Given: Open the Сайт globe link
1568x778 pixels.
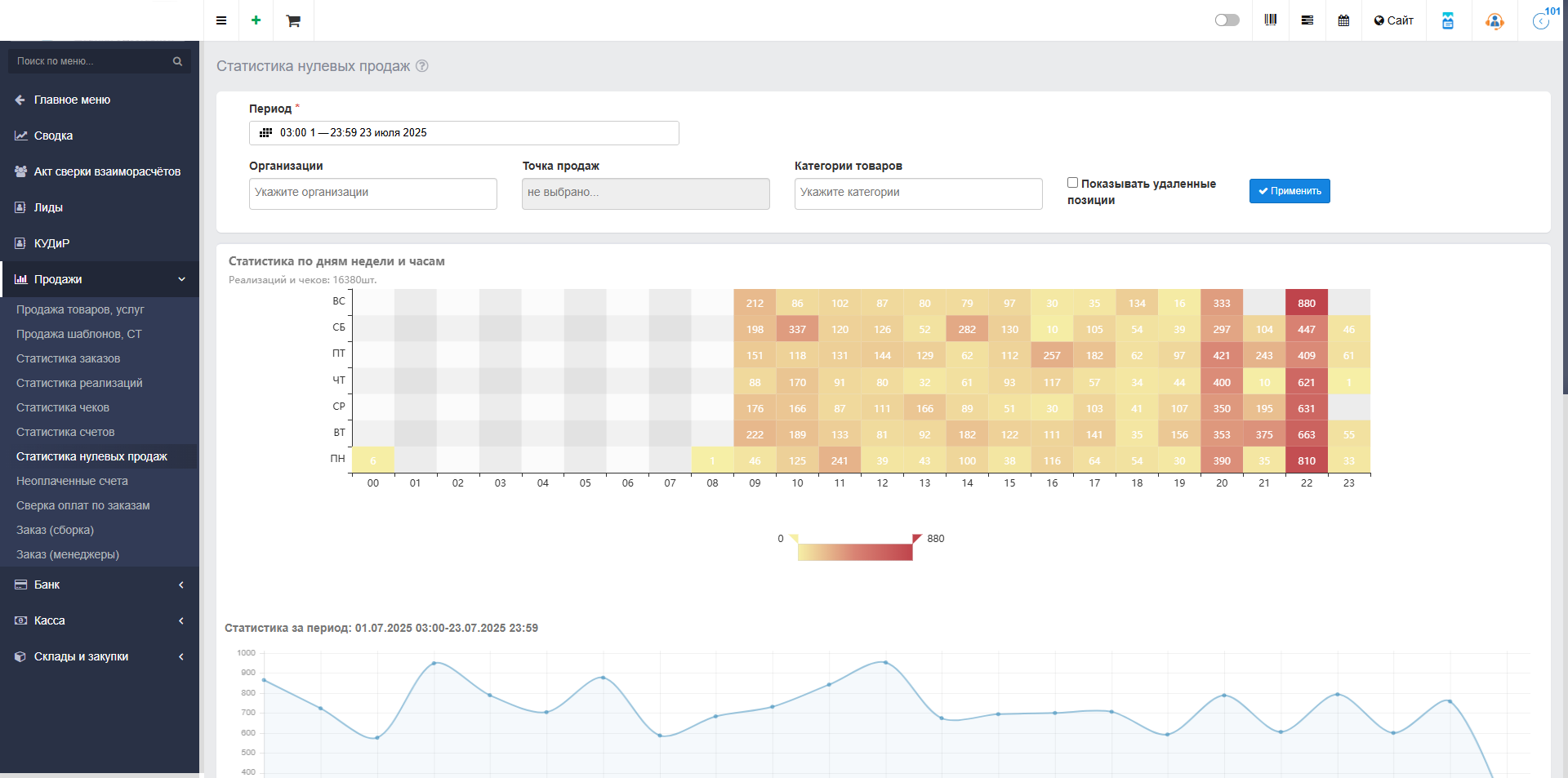Looking at the screenshot, I should pos(1394,20).
